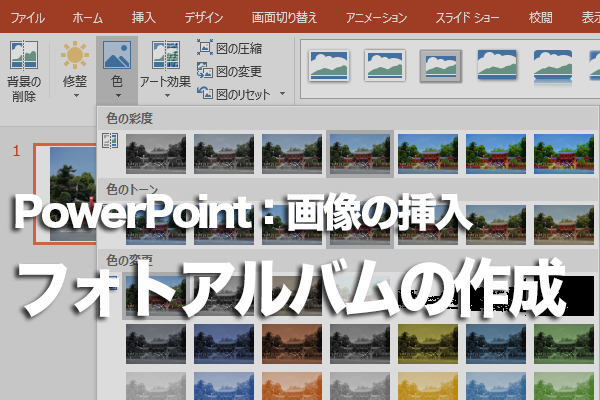Select the highlighted third picture style
Image resolution: width=600 pixels, height=400 pixels.
[441, 66]
